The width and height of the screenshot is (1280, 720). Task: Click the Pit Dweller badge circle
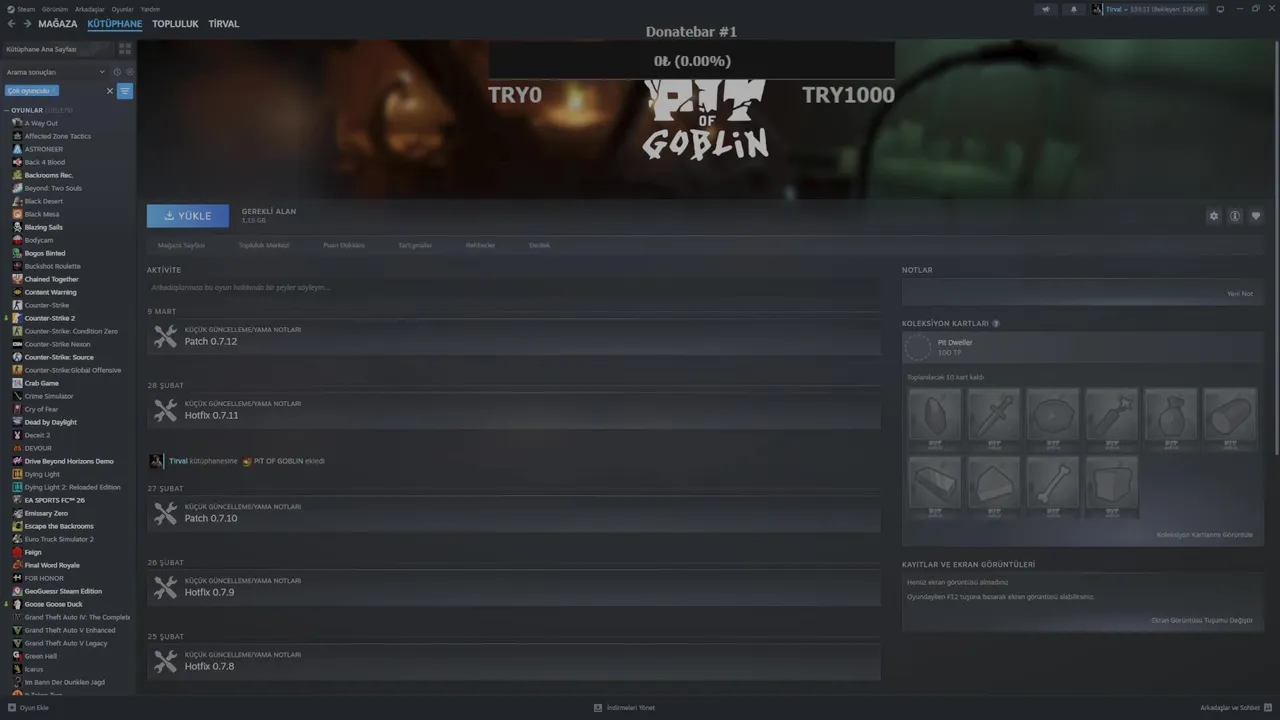coord(918,347)
